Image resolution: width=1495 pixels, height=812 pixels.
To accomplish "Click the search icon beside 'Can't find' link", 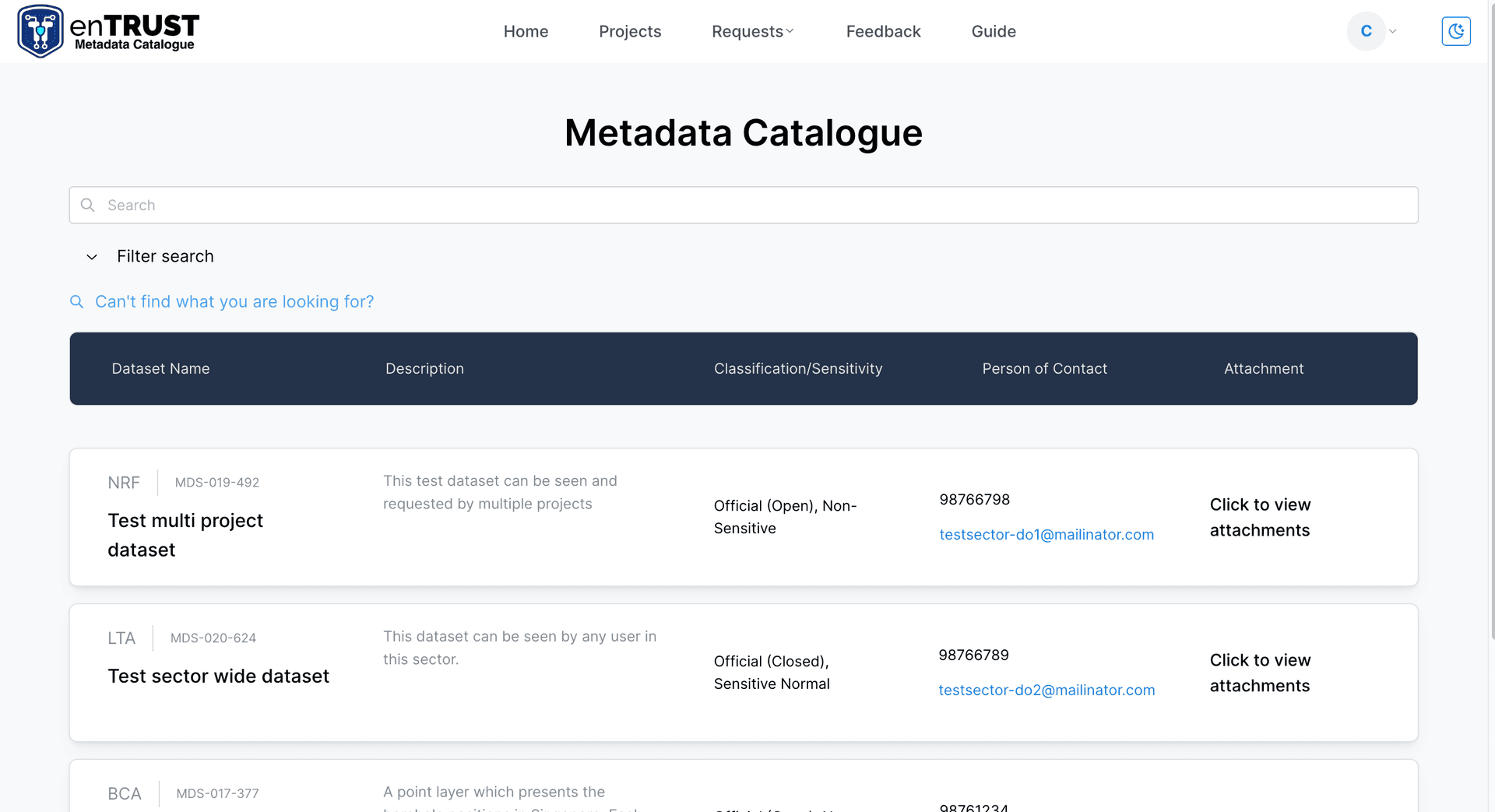I will 76,301.
